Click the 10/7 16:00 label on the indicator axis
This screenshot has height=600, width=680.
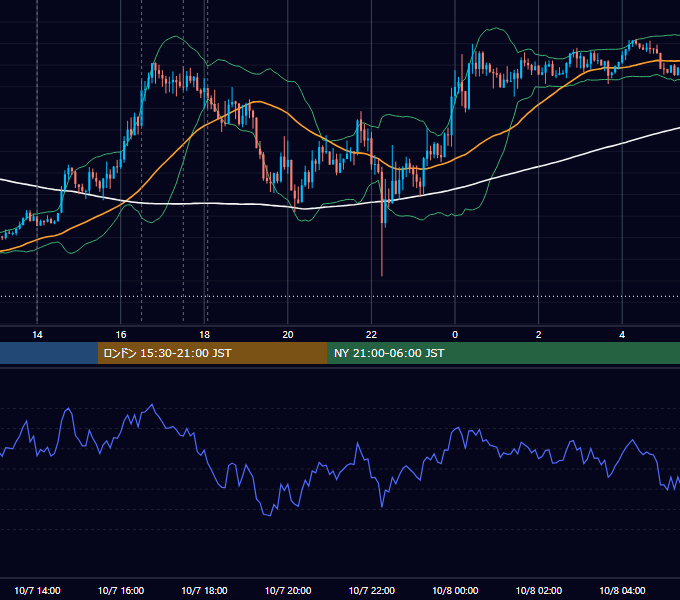(x=121, y=590)
